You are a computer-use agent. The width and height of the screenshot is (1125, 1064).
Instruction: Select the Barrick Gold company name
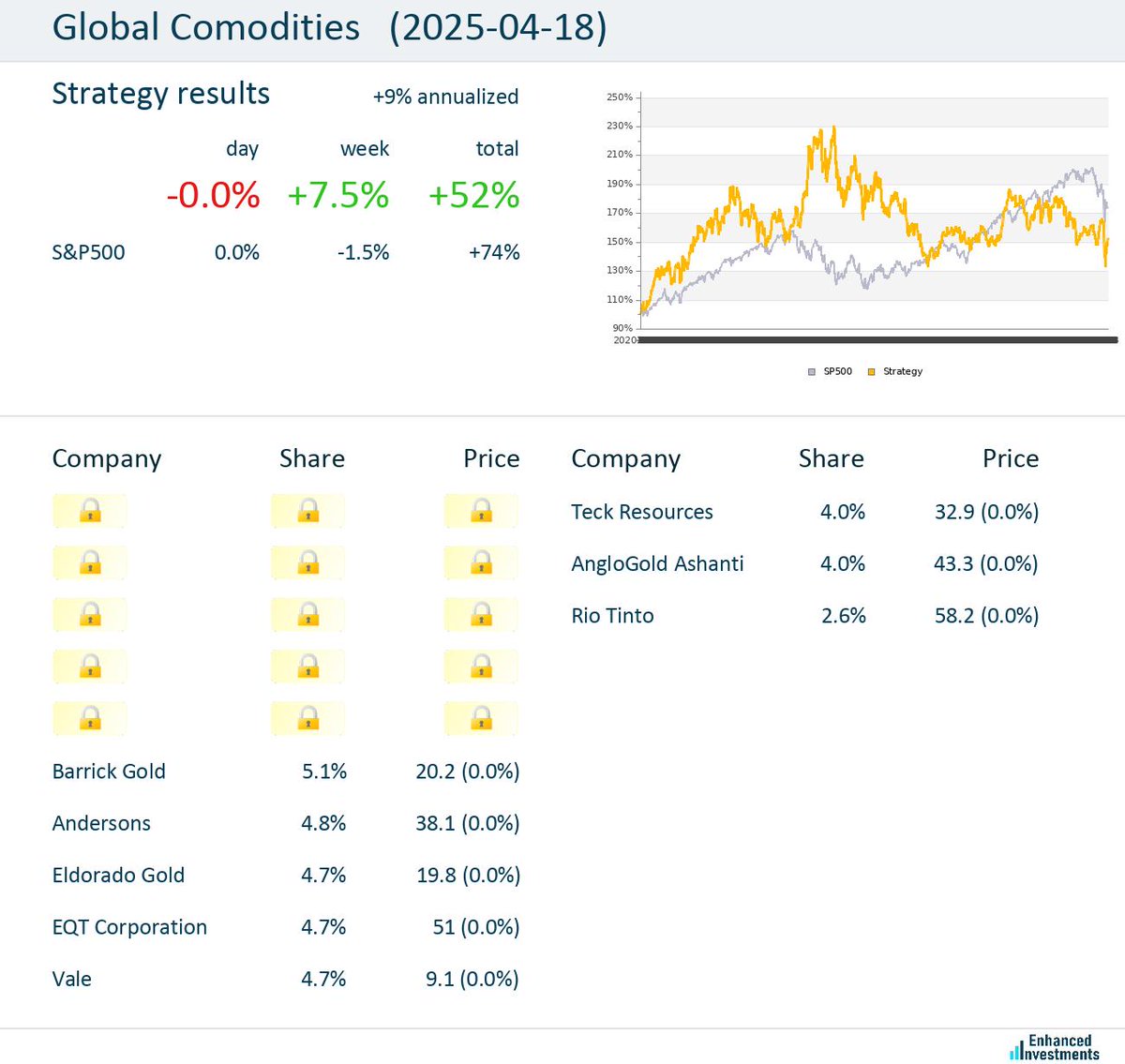click(x=109, y=772)
